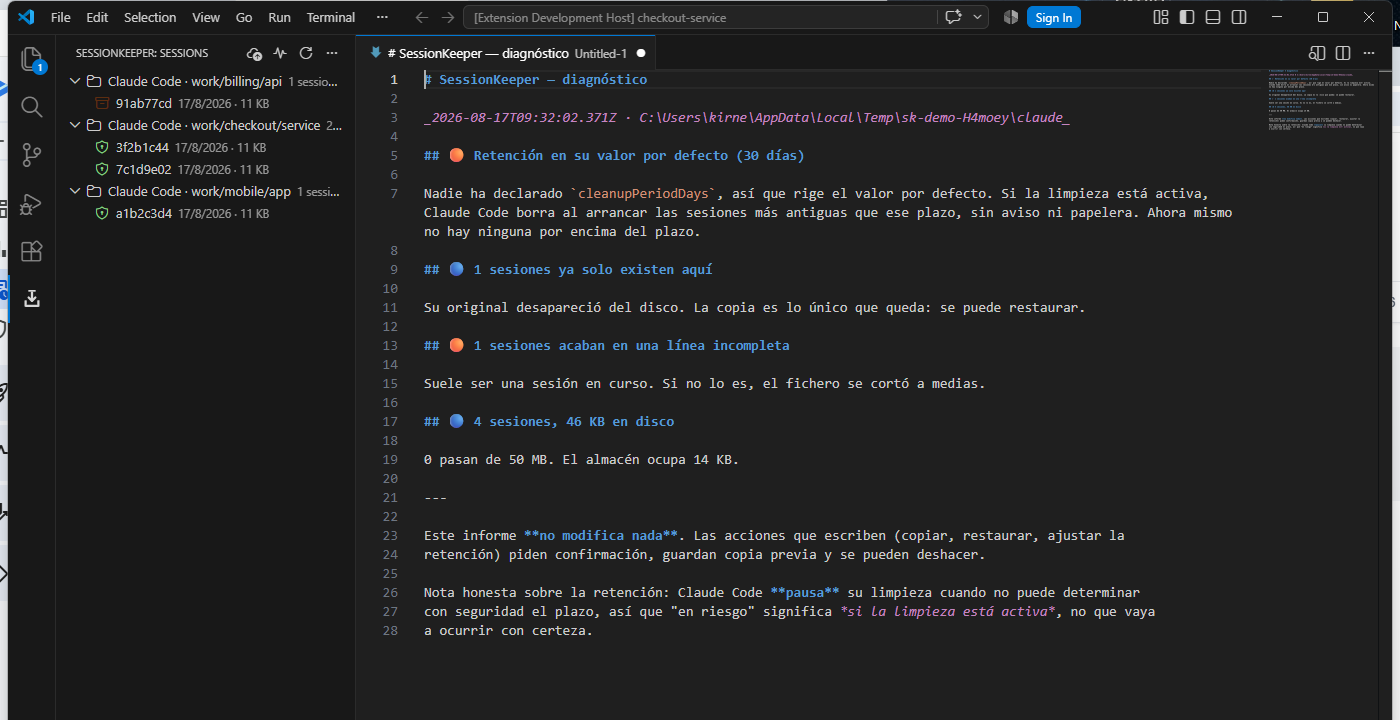The image size is (1400, 720).
Task: Open the Selection menu
Action: tap(150, 17)
